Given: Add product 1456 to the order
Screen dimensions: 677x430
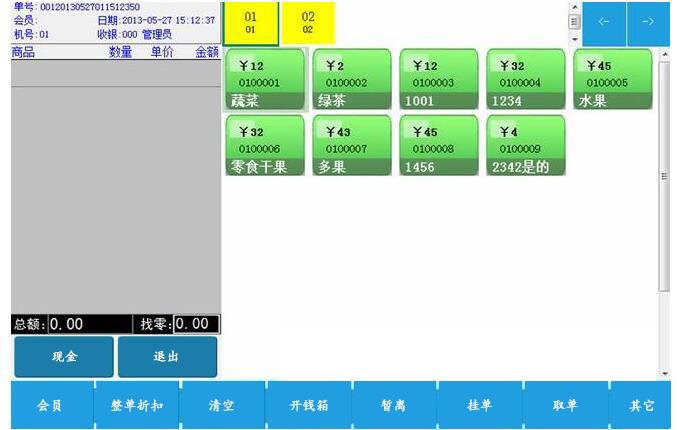Looking at the screenshot, I should click(439, 146).
